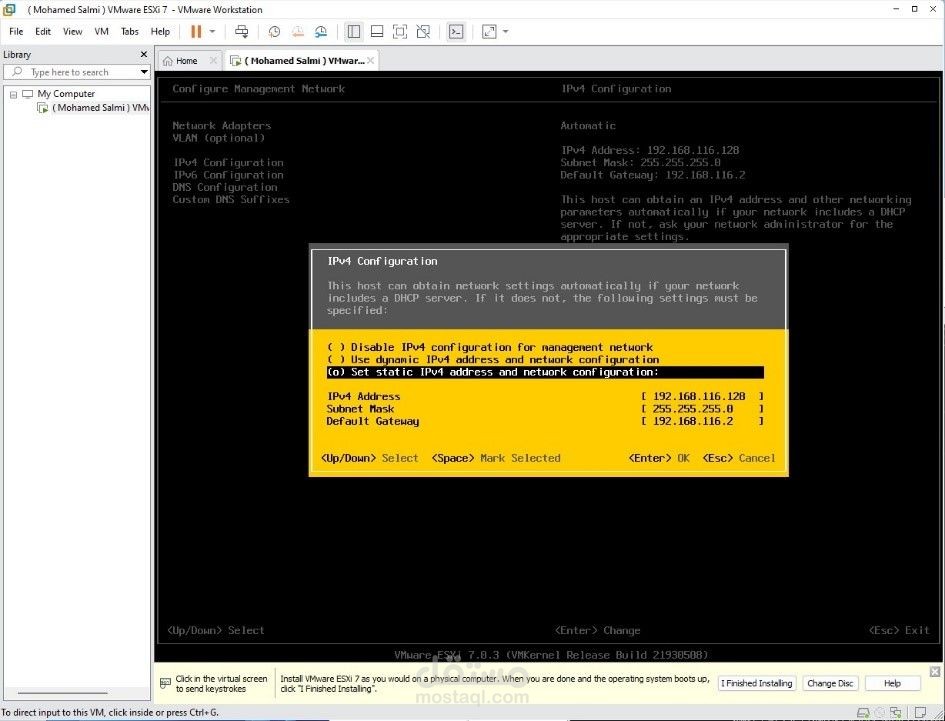Click IPv4 Configuration in the left ESXi menu
Image resolution: width=945 pixels, height=721 pixels.
click(228, 163)
